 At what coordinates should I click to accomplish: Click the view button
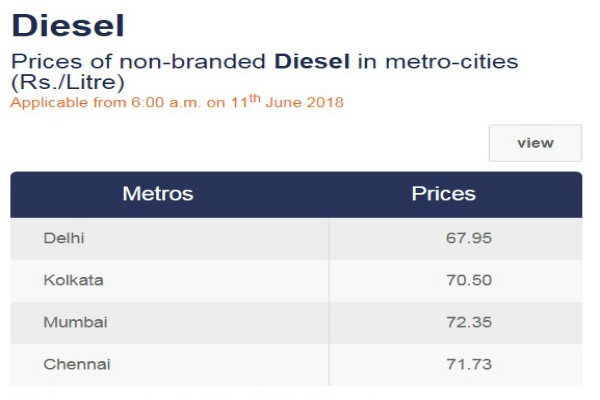[x=535, y=143]
